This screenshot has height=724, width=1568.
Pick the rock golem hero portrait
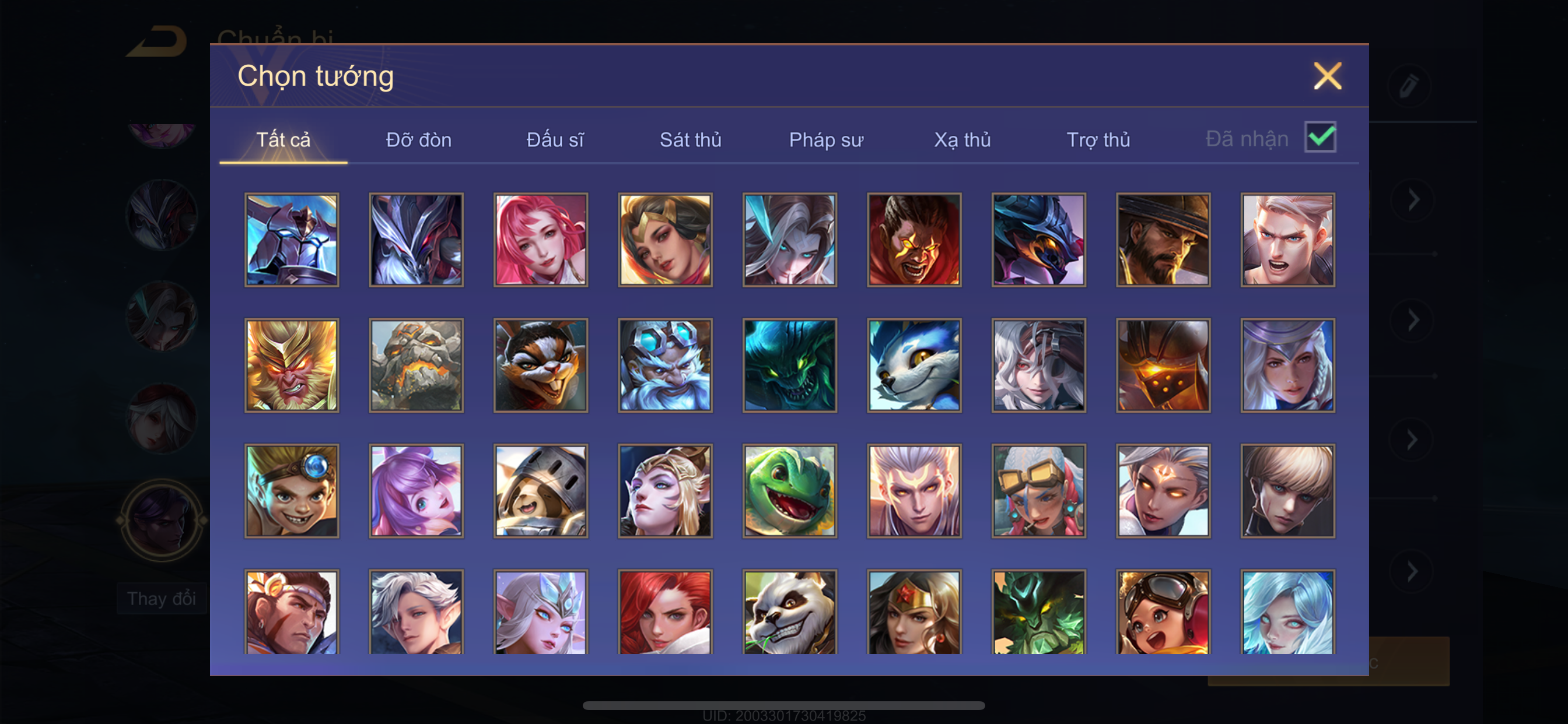[x=416, y=365]
